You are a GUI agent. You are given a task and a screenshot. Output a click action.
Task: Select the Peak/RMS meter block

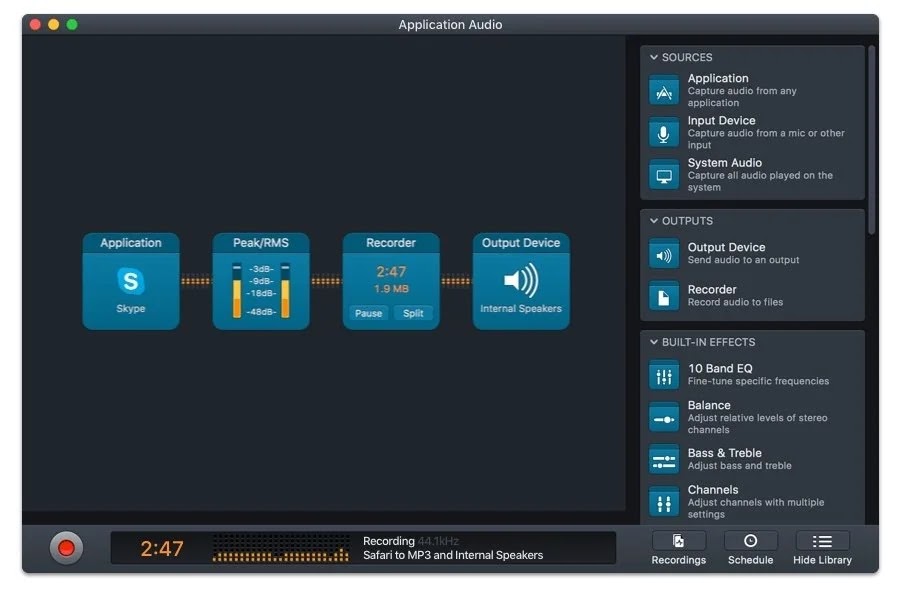[261, 281]
